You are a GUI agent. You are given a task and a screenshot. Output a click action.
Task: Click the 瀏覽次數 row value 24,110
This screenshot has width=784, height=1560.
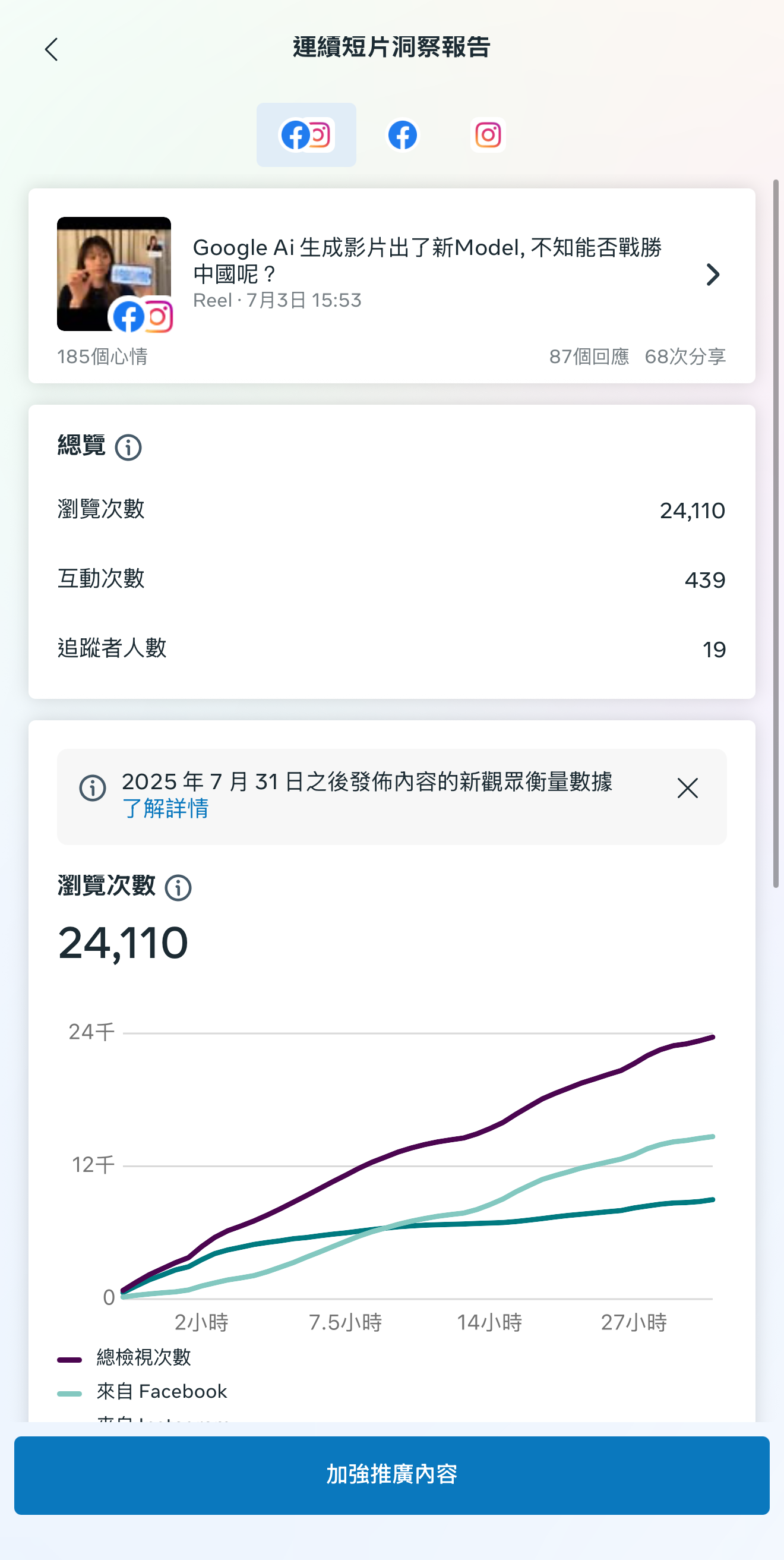[x=692, y=510]
